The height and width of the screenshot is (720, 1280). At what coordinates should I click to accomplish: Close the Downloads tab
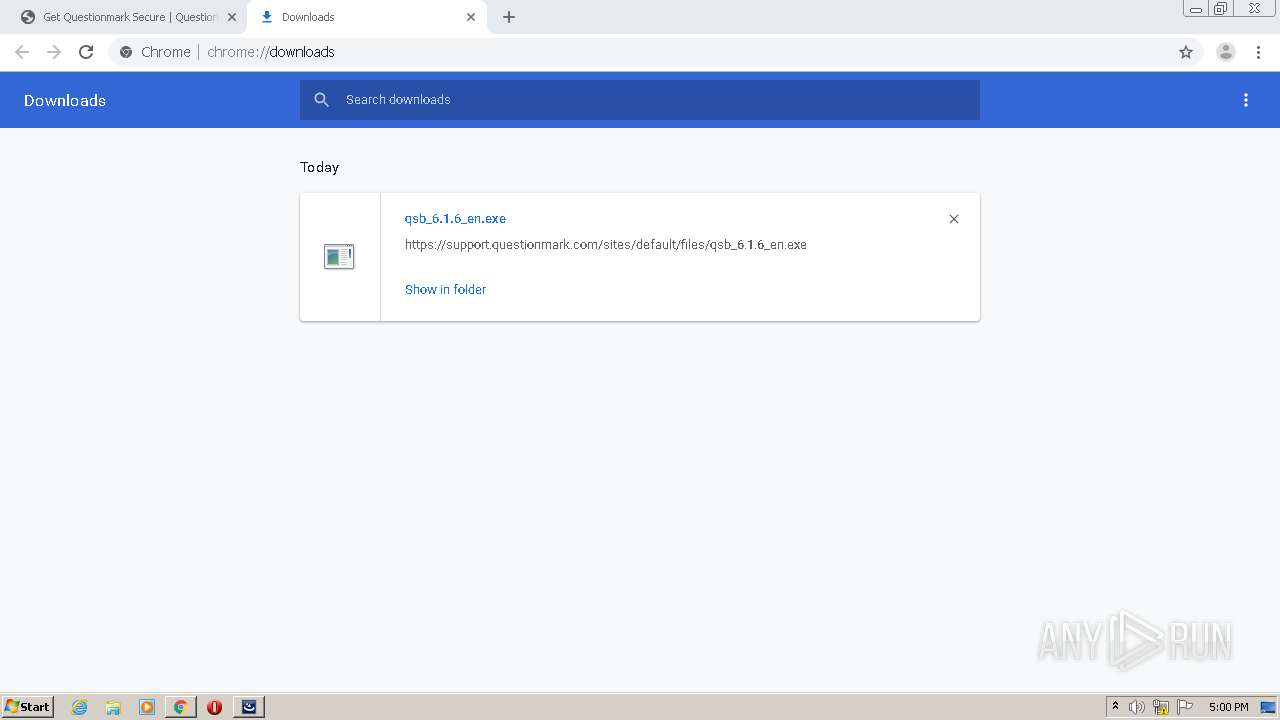(471, 17)
